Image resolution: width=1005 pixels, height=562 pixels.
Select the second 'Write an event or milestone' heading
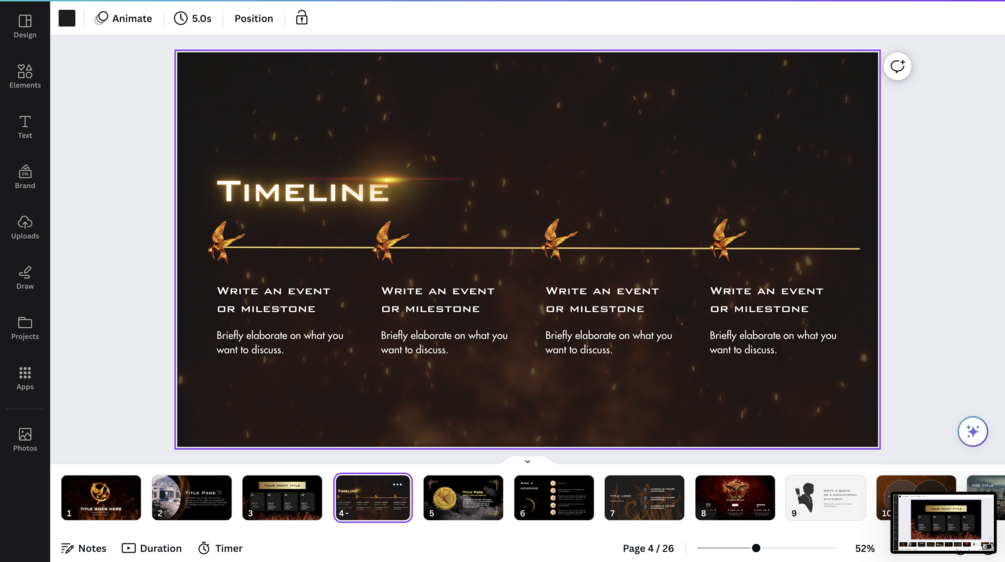(x=438, y=299)
